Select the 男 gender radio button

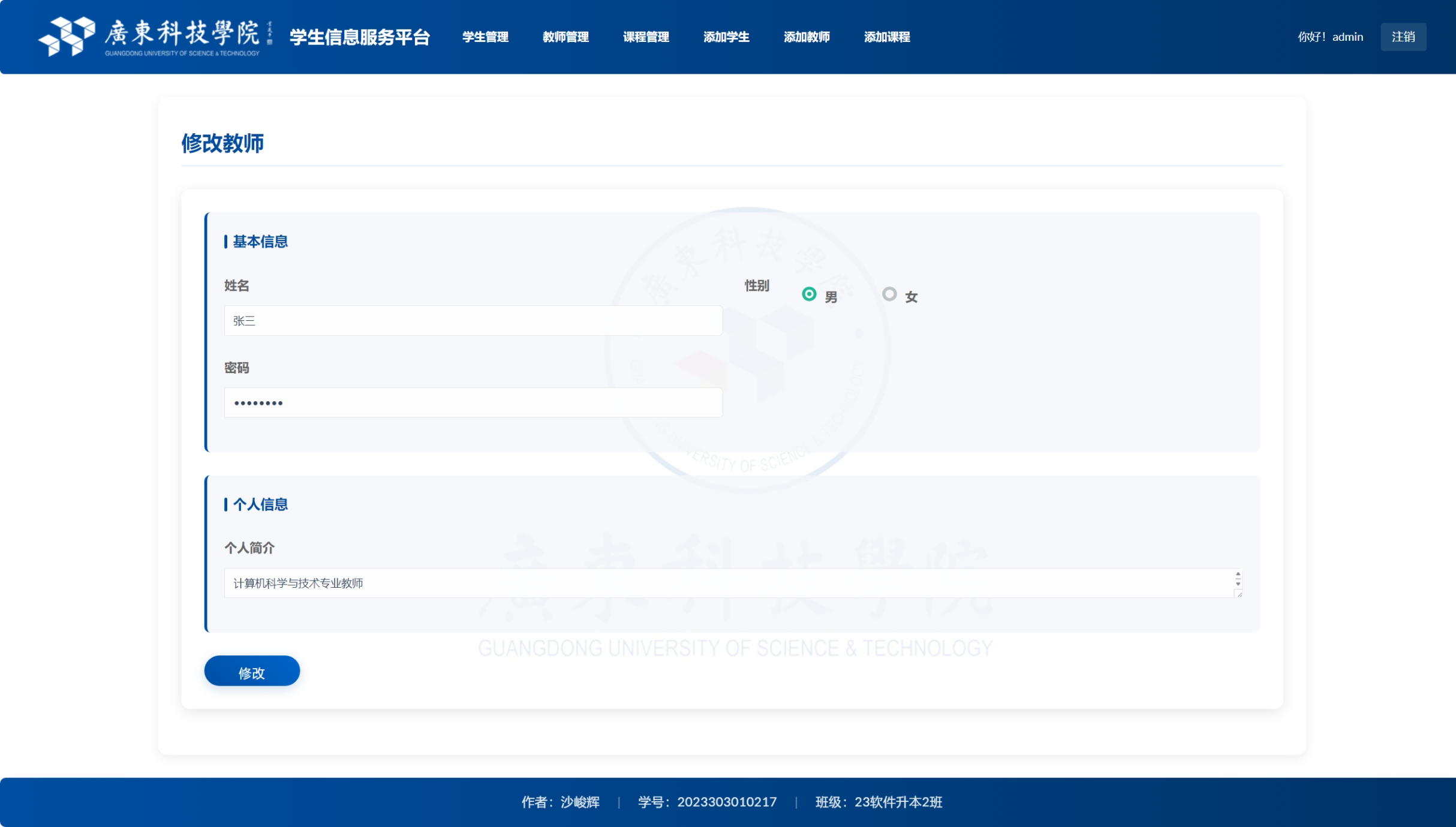coord(809,294)
